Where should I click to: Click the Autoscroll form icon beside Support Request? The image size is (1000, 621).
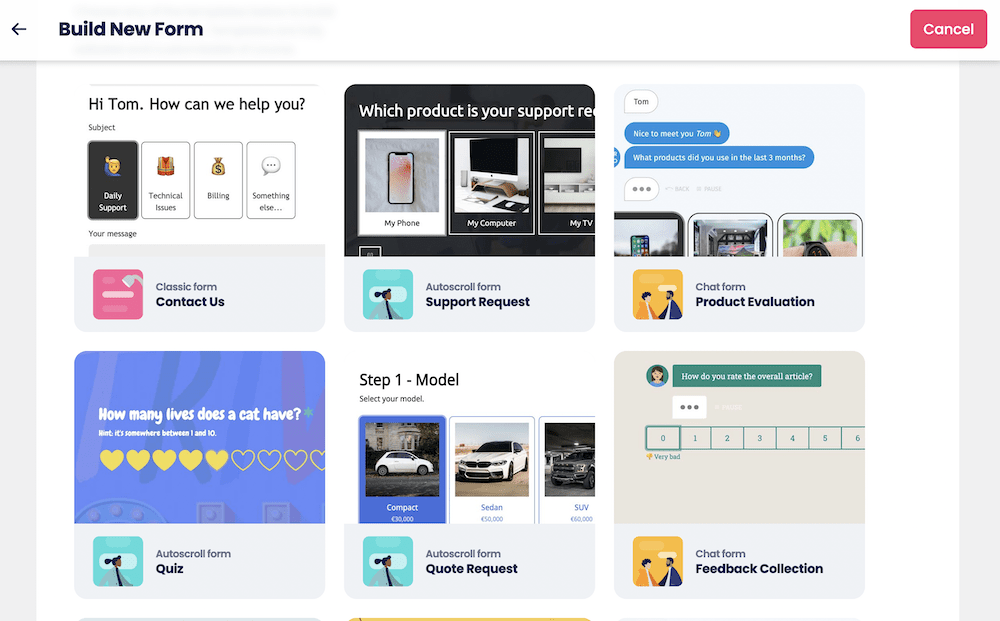click(388, 295)
